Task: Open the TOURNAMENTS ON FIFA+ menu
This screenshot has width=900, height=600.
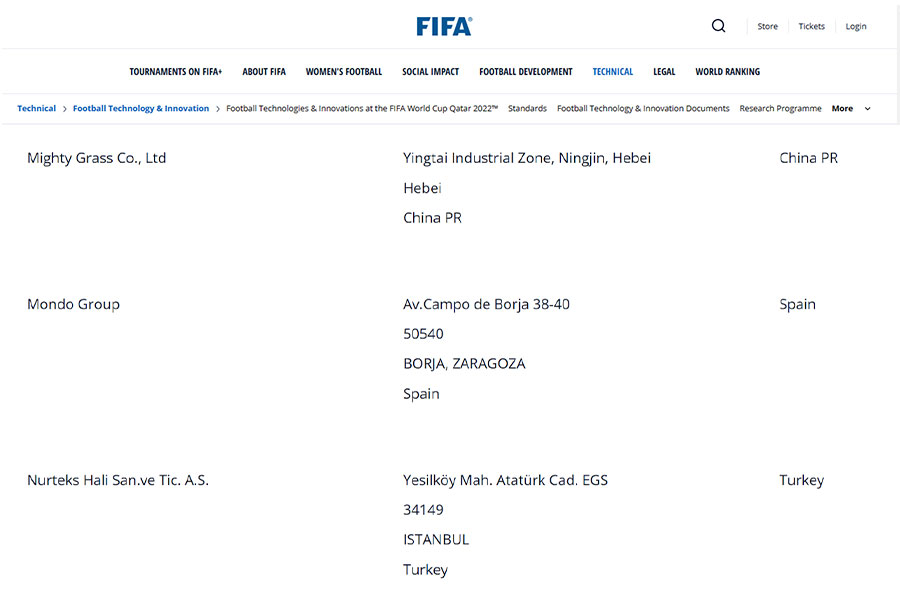Action: [x=176, y=71]
